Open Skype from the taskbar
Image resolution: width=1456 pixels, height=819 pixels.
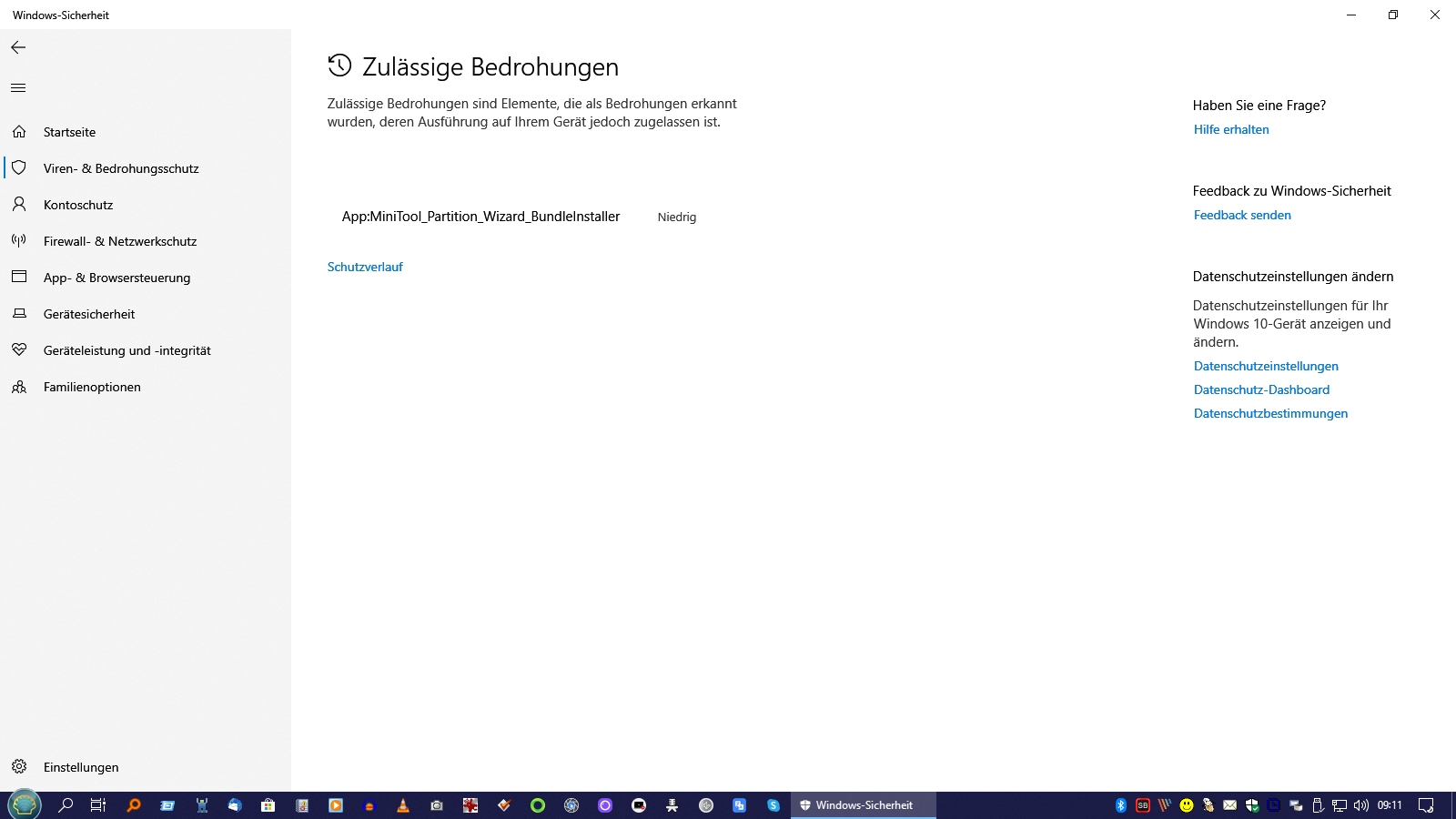(x=773, y=805)
